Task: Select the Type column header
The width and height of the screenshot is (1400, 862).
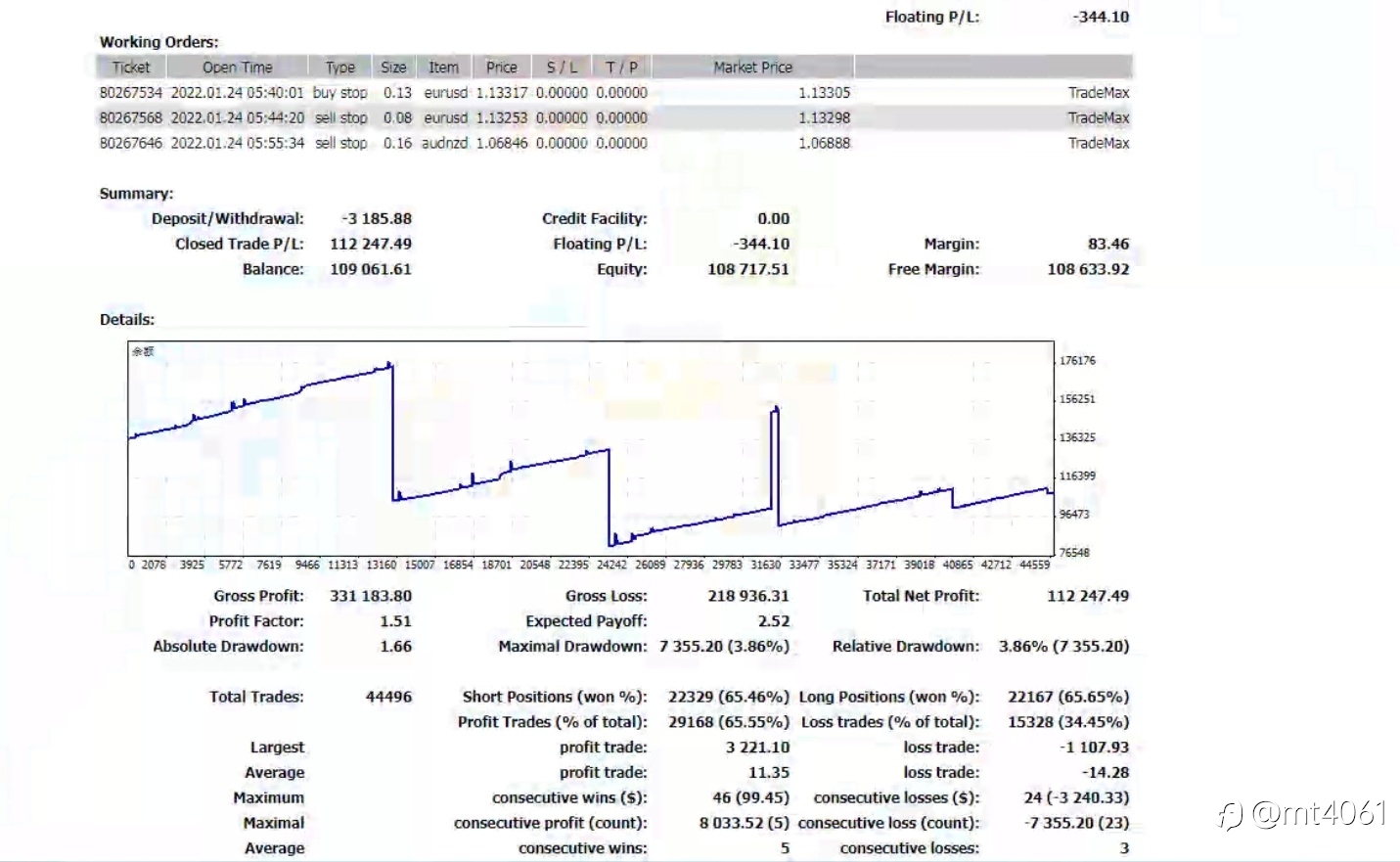Action: click(x=340, y=68)
